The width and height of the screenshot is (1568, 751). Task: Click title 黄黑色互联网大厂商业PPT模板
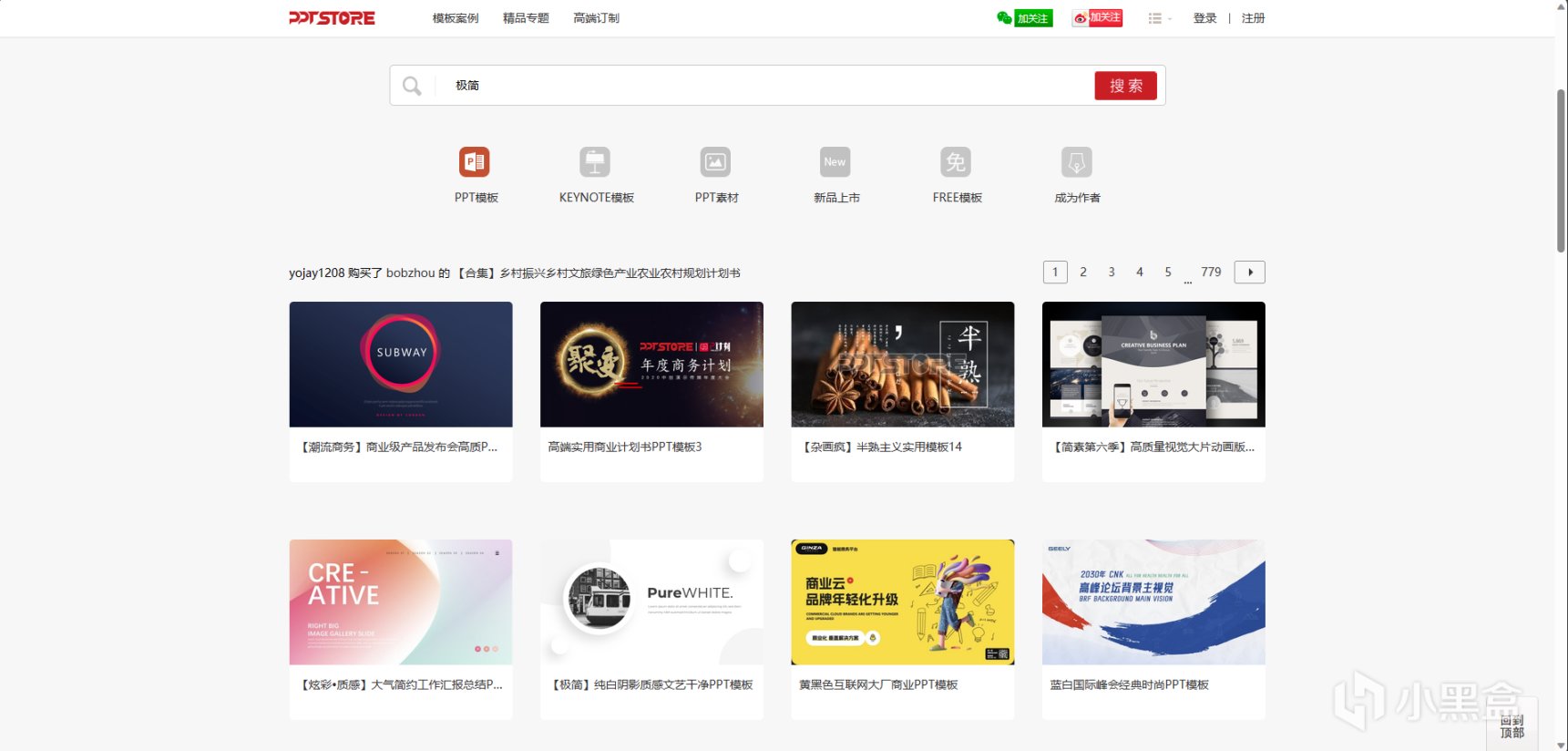pyautogui.click(x=878, y=685)
